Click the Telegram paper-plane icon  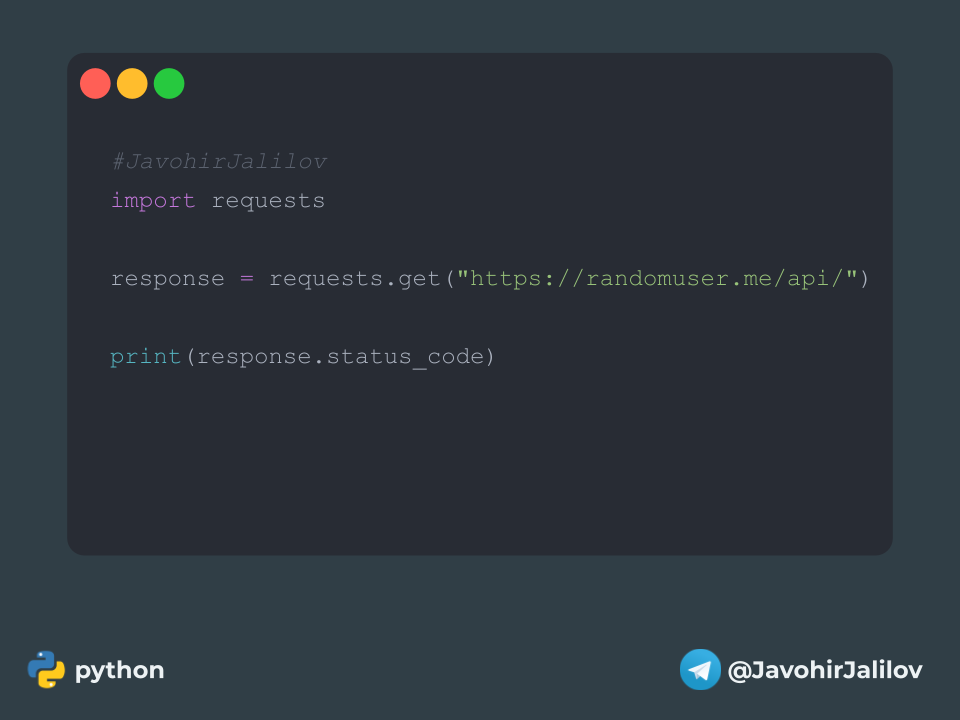(700, 669)
